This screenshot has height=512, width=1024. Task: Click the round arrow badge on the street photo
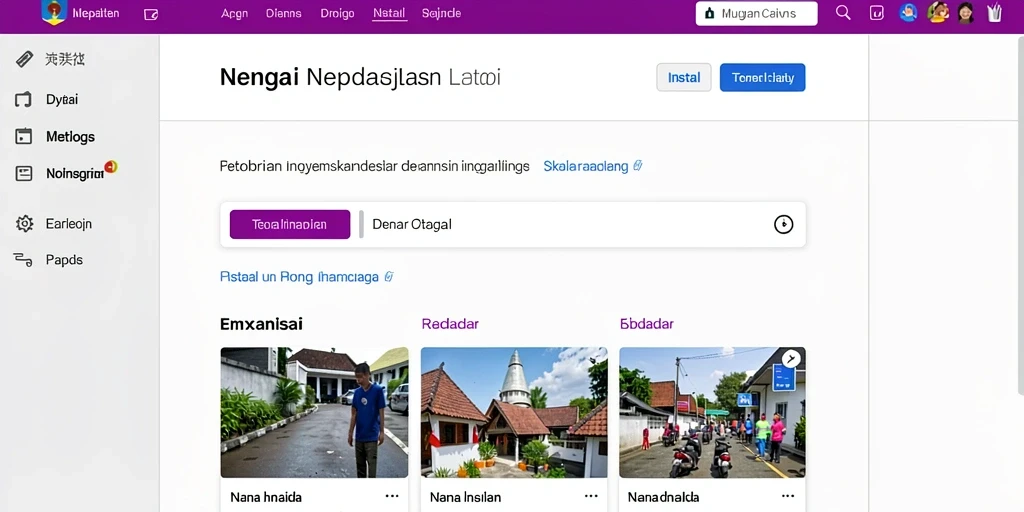pyautogui.click(x=791, y=359)
